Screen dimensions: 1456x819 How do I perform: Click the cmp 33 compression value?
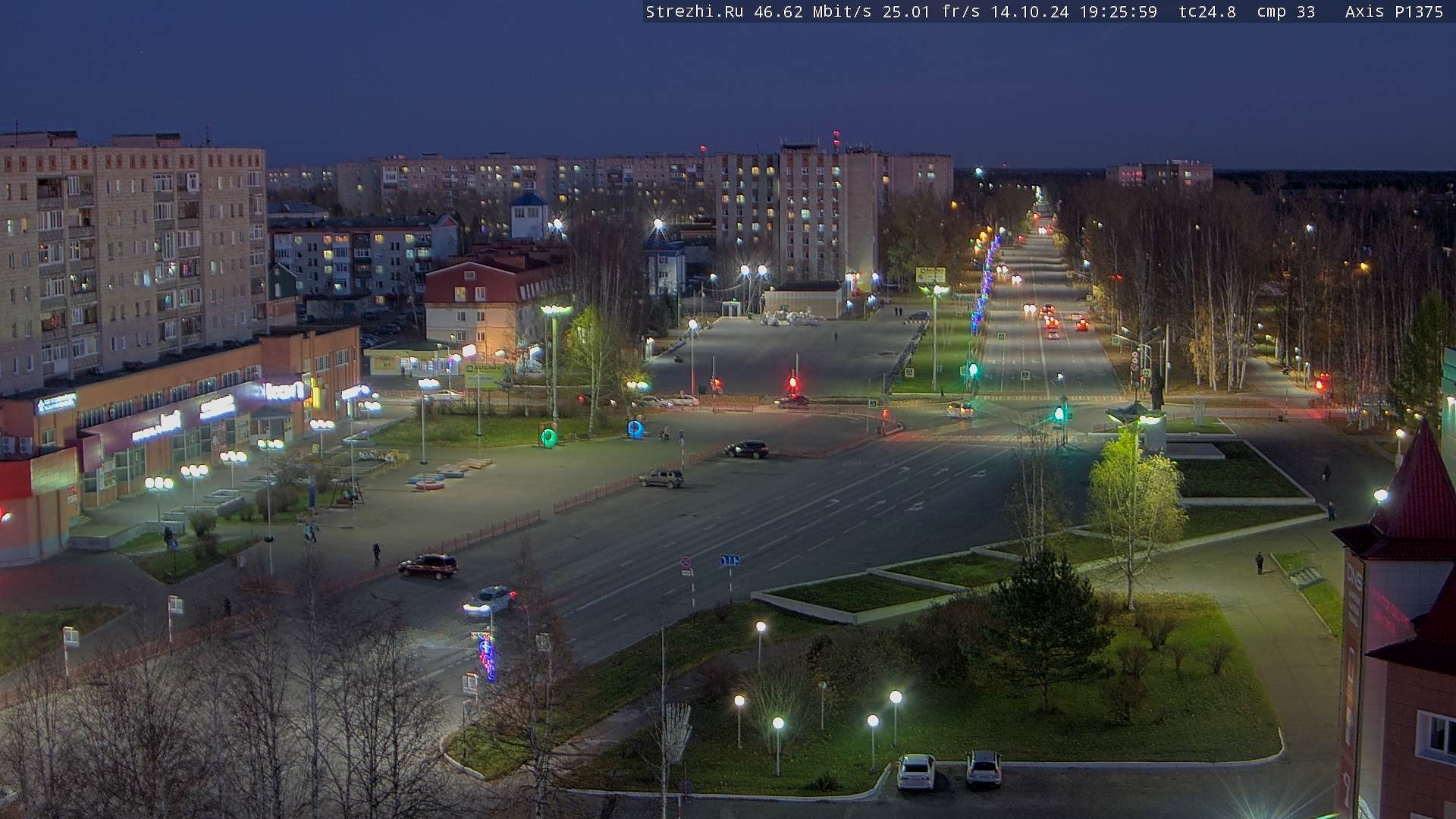tap(1286, 11)
